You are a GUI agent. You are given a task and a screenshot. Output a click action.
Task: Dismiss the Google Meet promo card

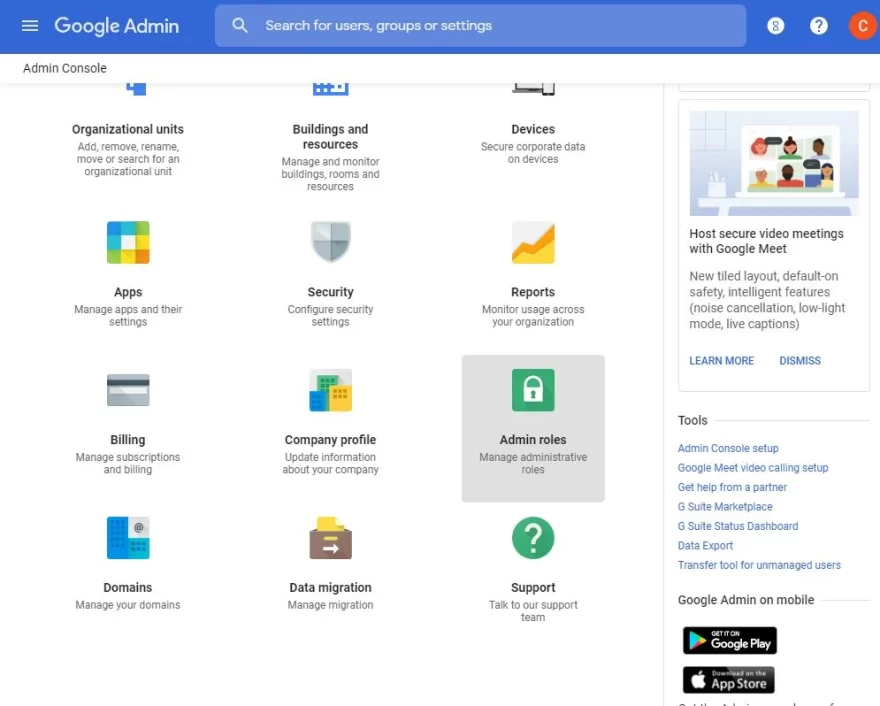[800, 360]
